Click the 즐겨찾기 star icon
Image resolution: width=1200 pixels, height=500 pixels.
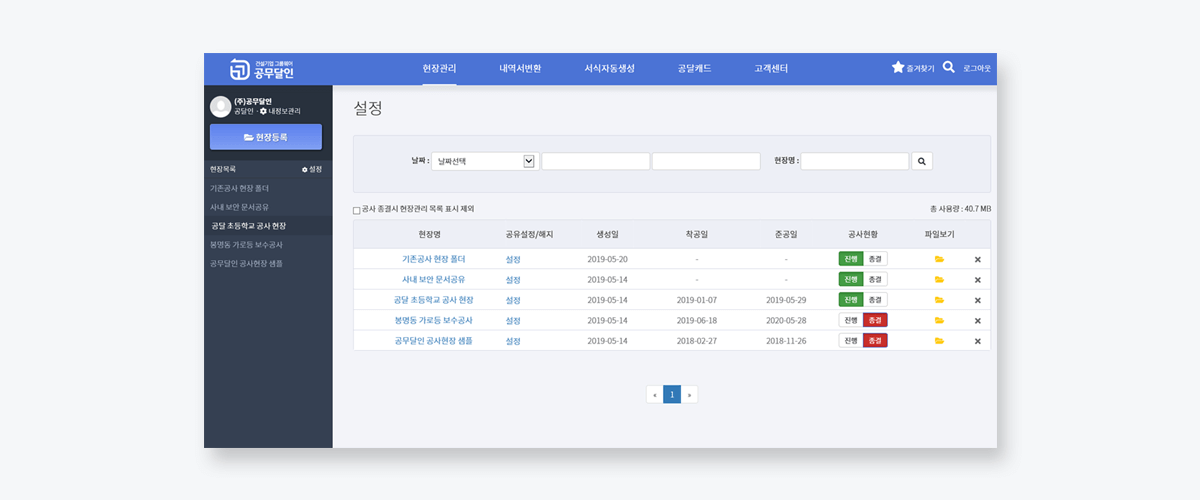pos(898,68)
